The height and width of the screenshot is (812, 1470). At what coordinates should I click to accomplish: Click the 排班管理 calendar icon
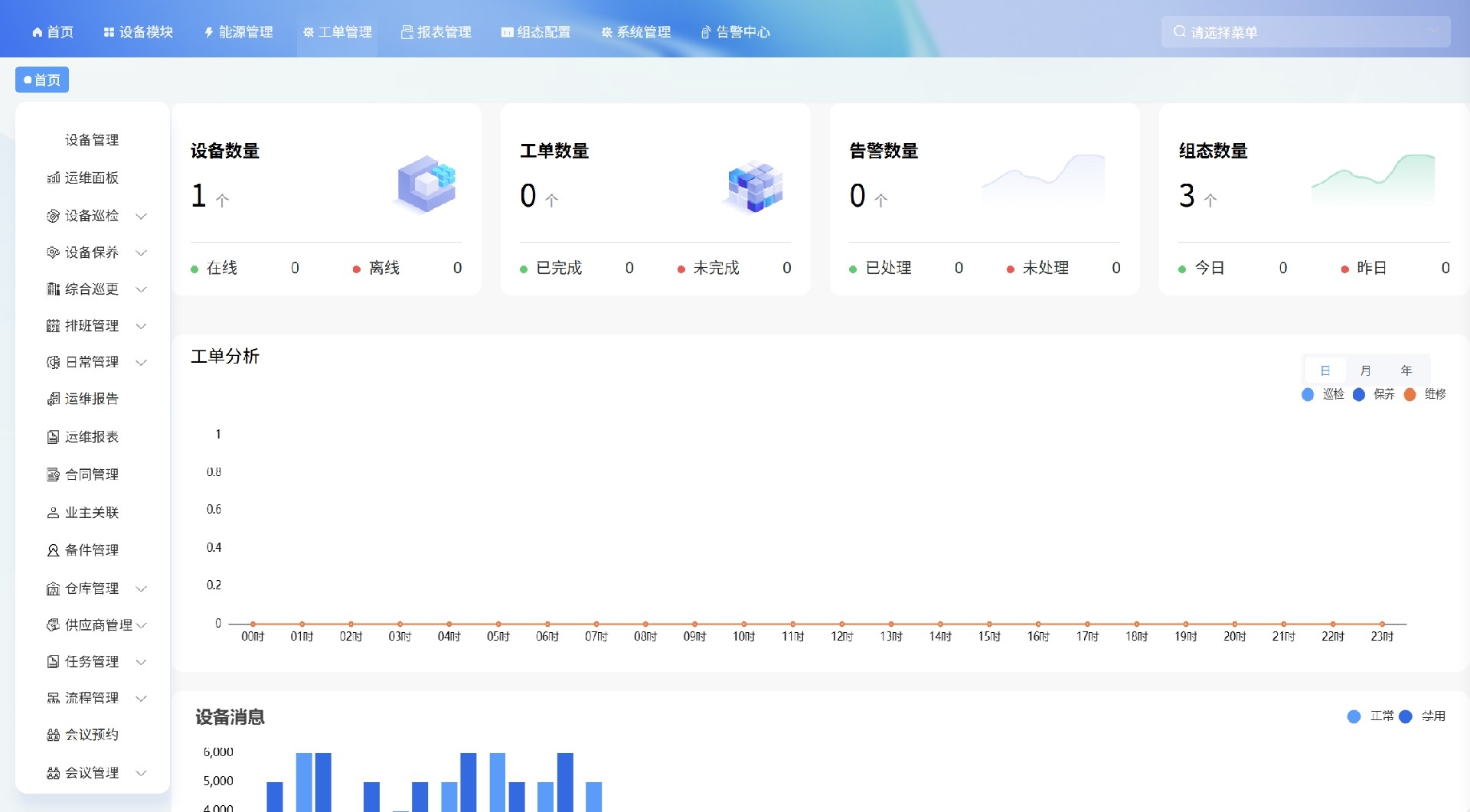53,326
